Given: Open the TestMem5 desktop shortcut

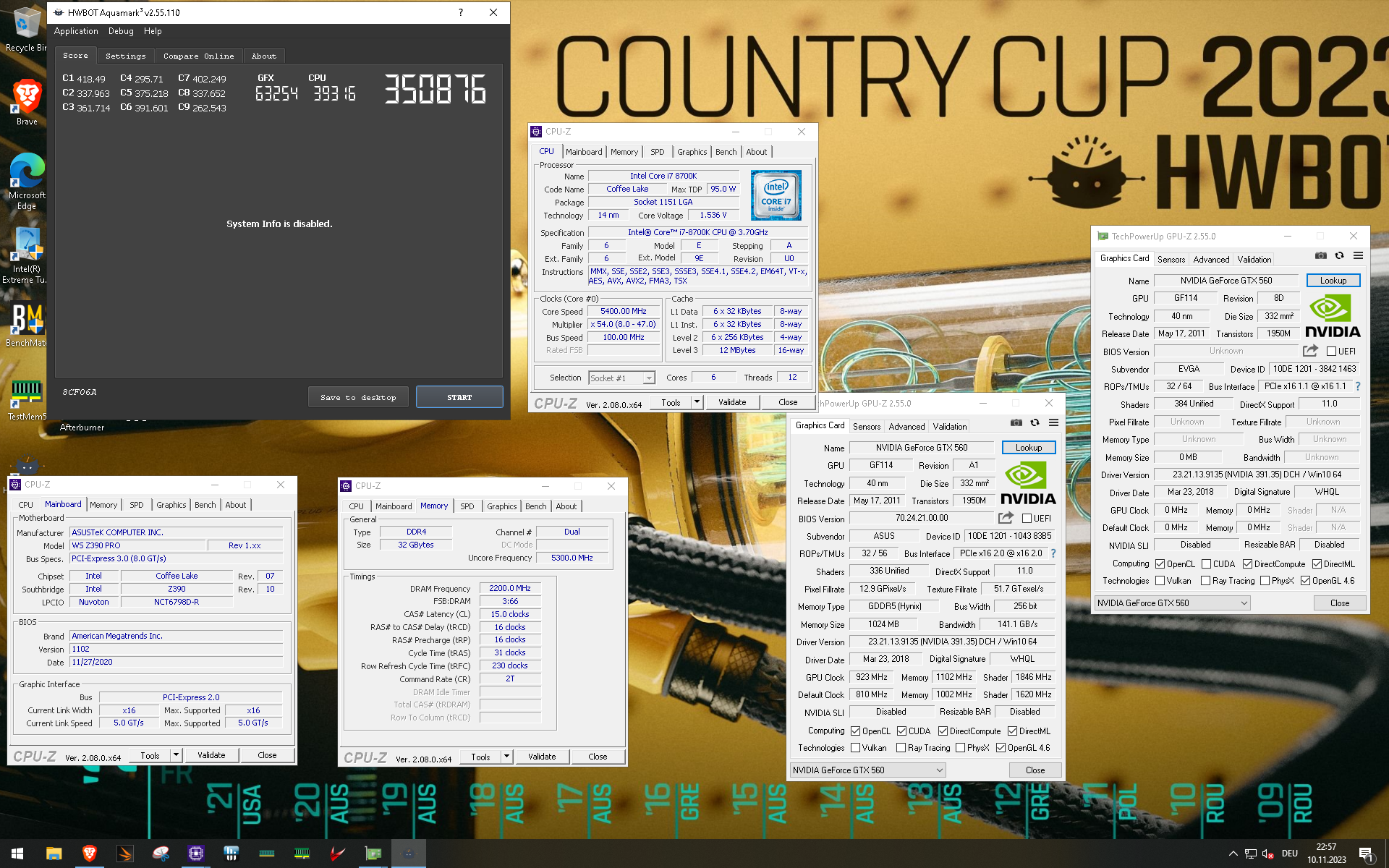Looking at the screenshot, I should (x=27, y=400).
